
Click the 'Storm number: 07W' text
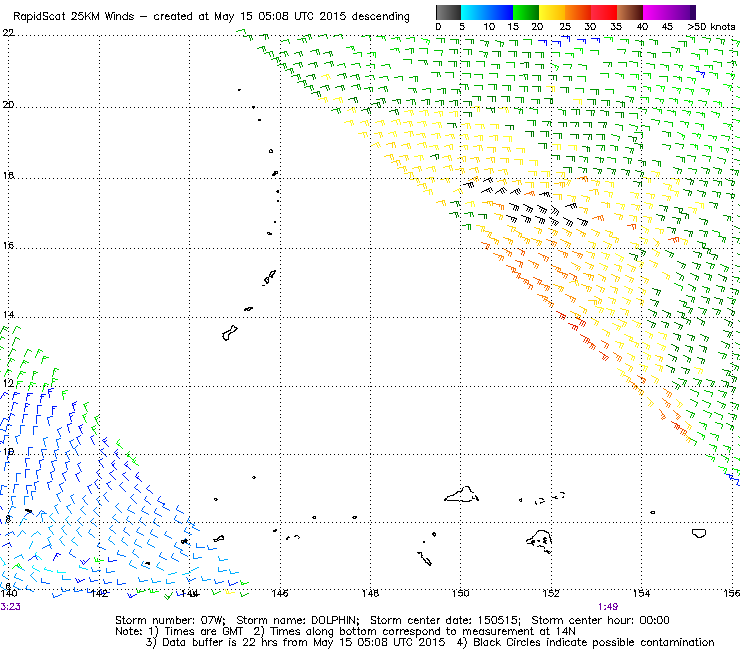pyautogui.click(x=170, y=620)
